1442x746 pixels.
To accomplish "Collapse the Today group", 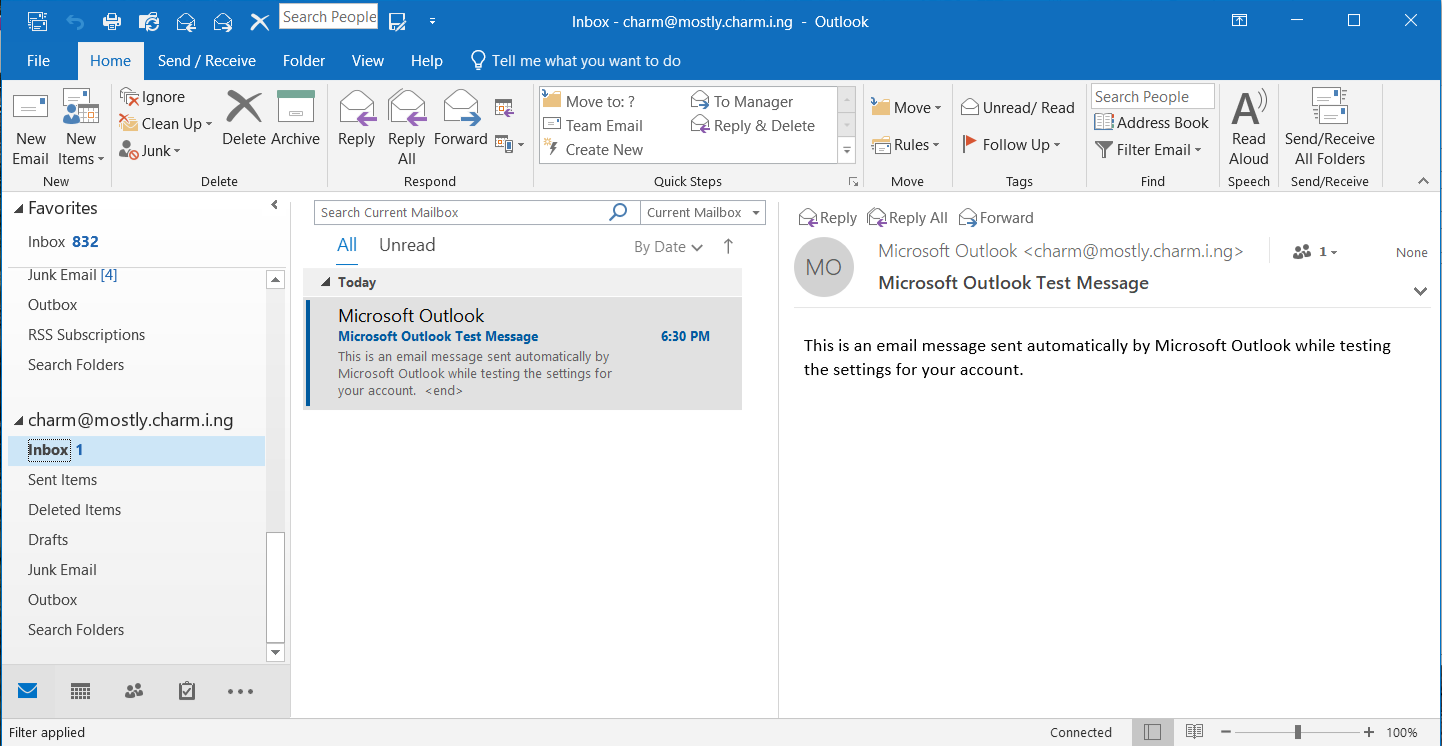I will [x=325, y=283].
